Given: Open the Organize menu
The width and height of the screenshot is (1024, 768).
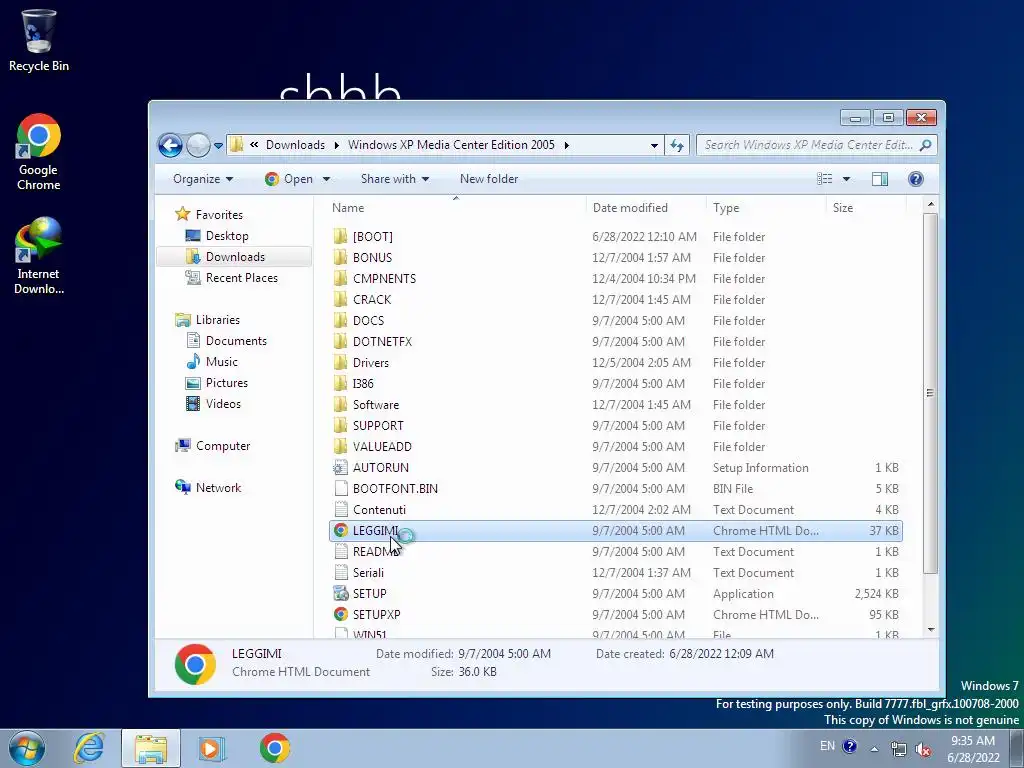Looking at the screenshot, I should point(202,179).
